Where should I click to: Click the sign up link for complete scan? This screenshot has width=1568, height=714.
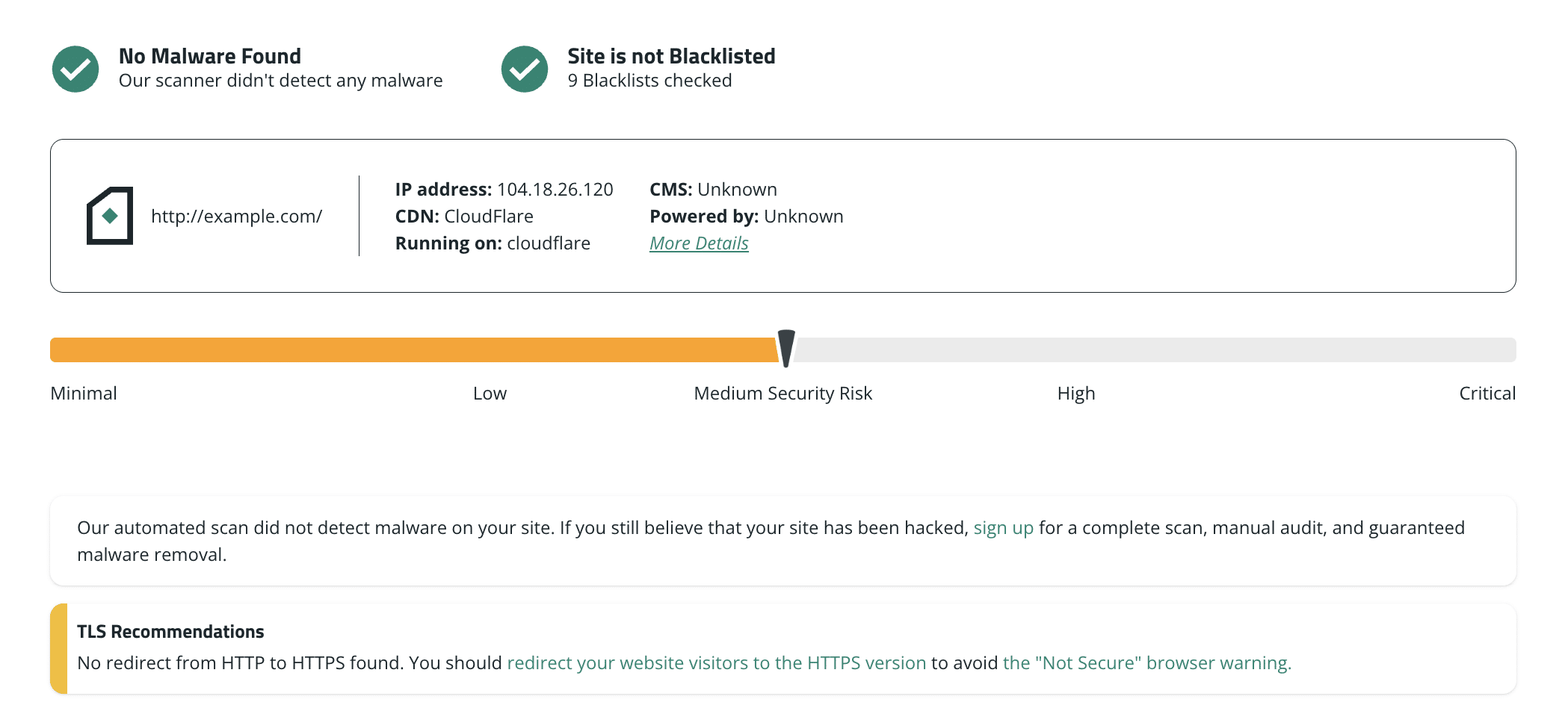click(x=1003, y=527)
